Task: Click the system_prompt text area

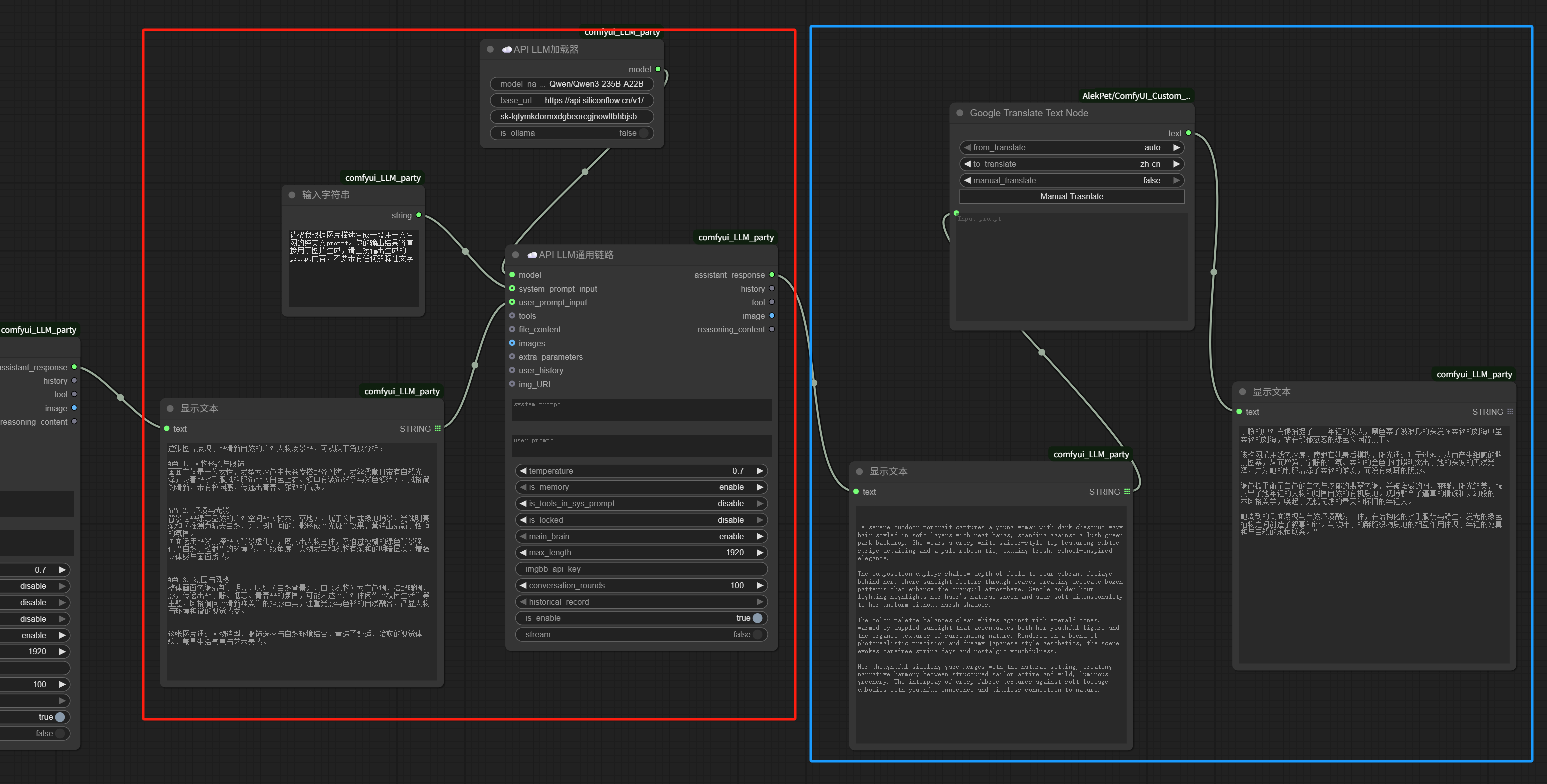Action: tap(641, 409)
